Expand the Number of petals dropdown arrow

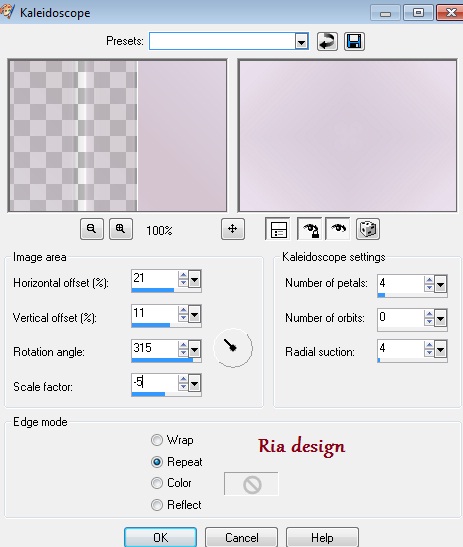440,285
